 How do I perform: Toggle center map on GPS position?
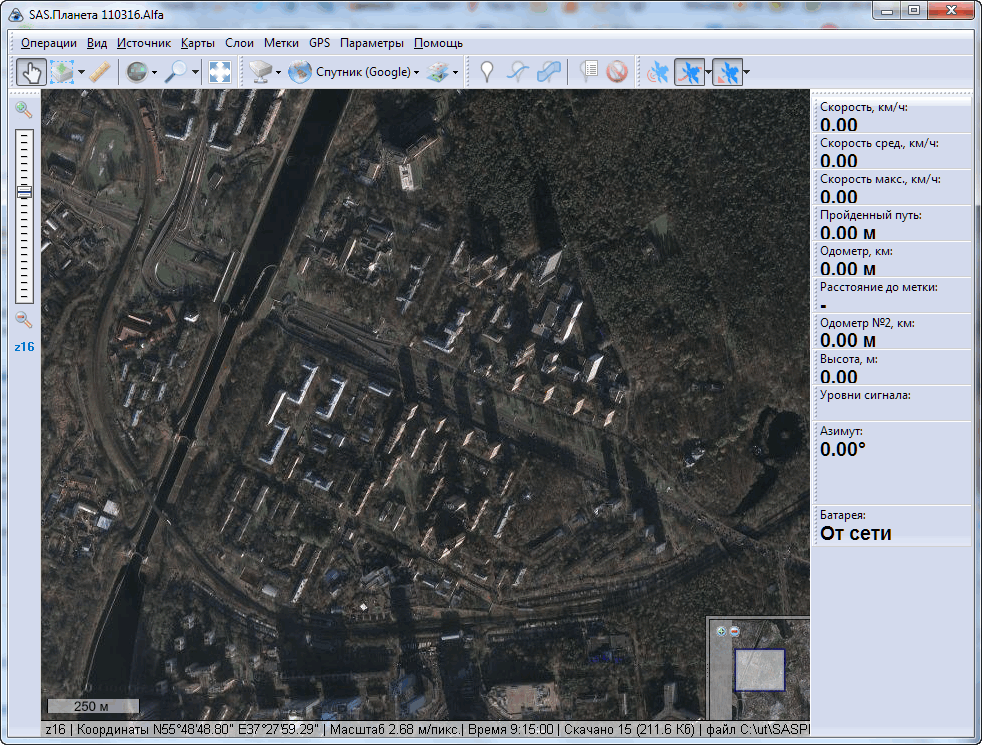pyautogui.click(x=727, y=72)
